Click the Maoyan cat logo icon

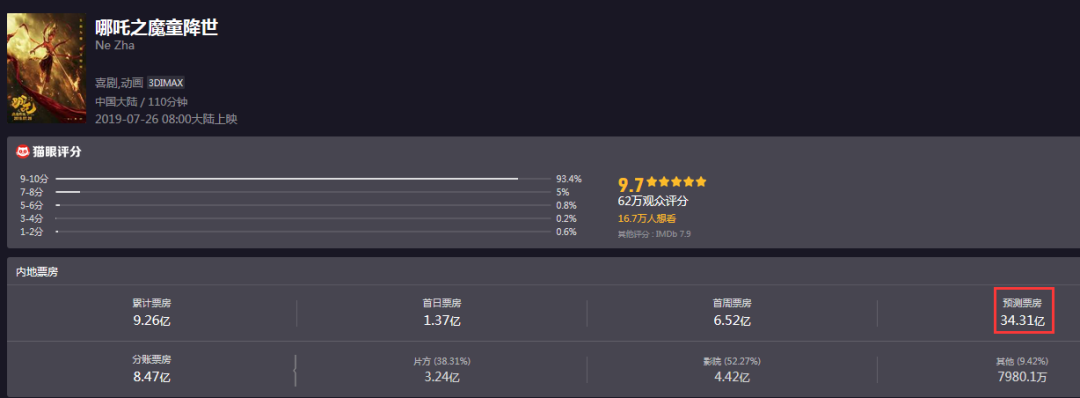tap(23, 151)
